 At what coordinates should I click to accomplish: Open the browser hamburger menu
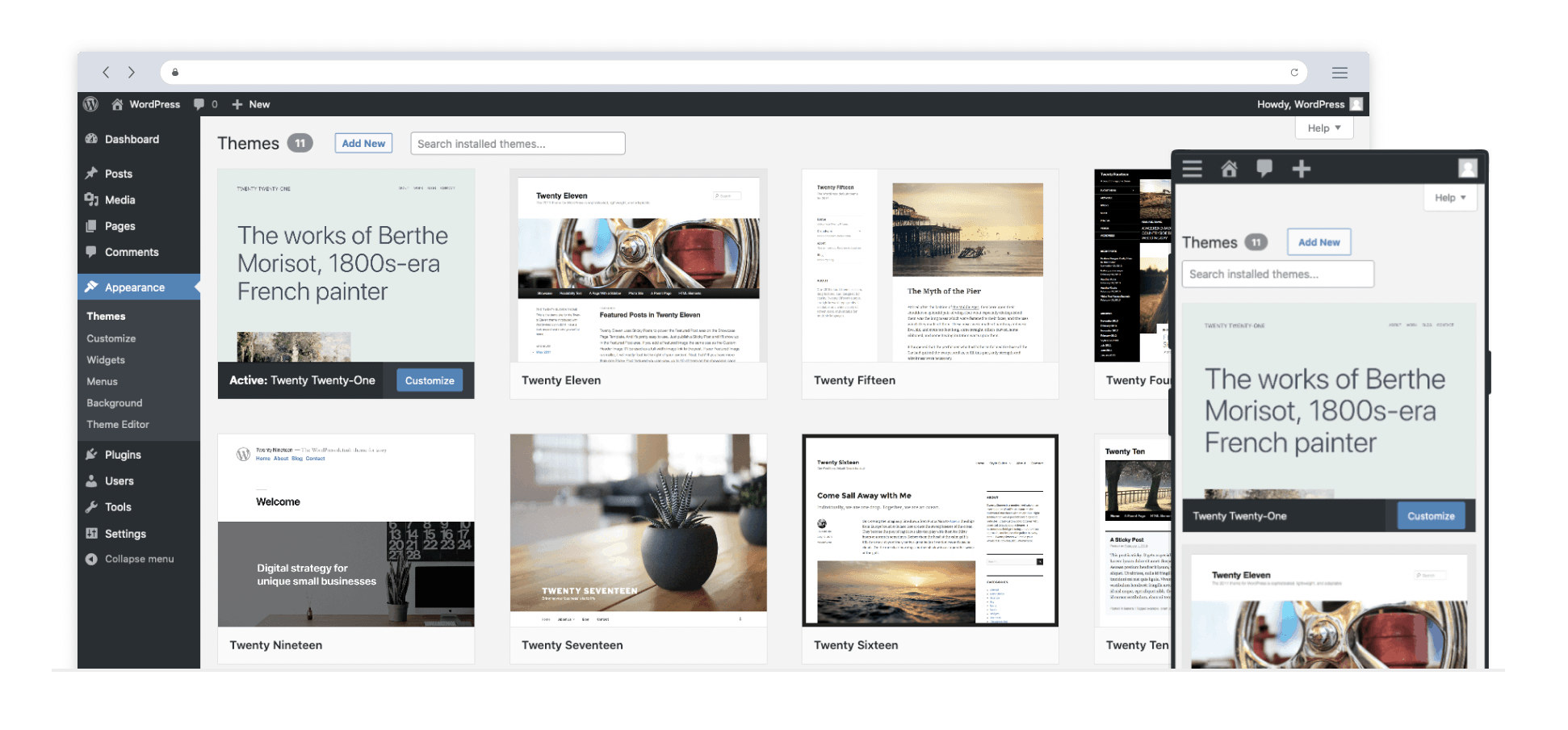(x=1340, y=73)
